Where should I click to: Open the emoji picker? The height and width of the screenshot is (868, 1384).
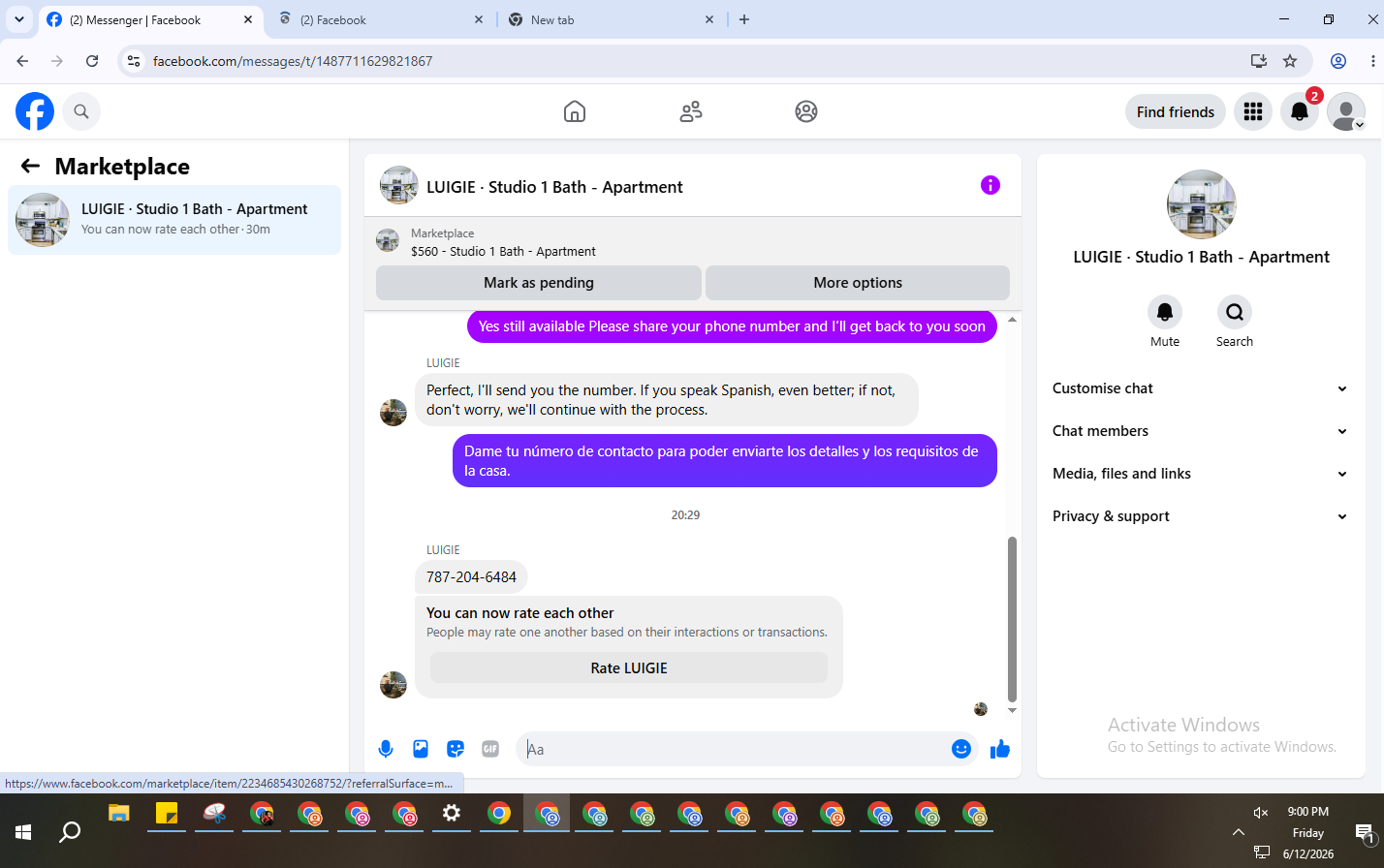pyautogui.click(x=961, y=749)
